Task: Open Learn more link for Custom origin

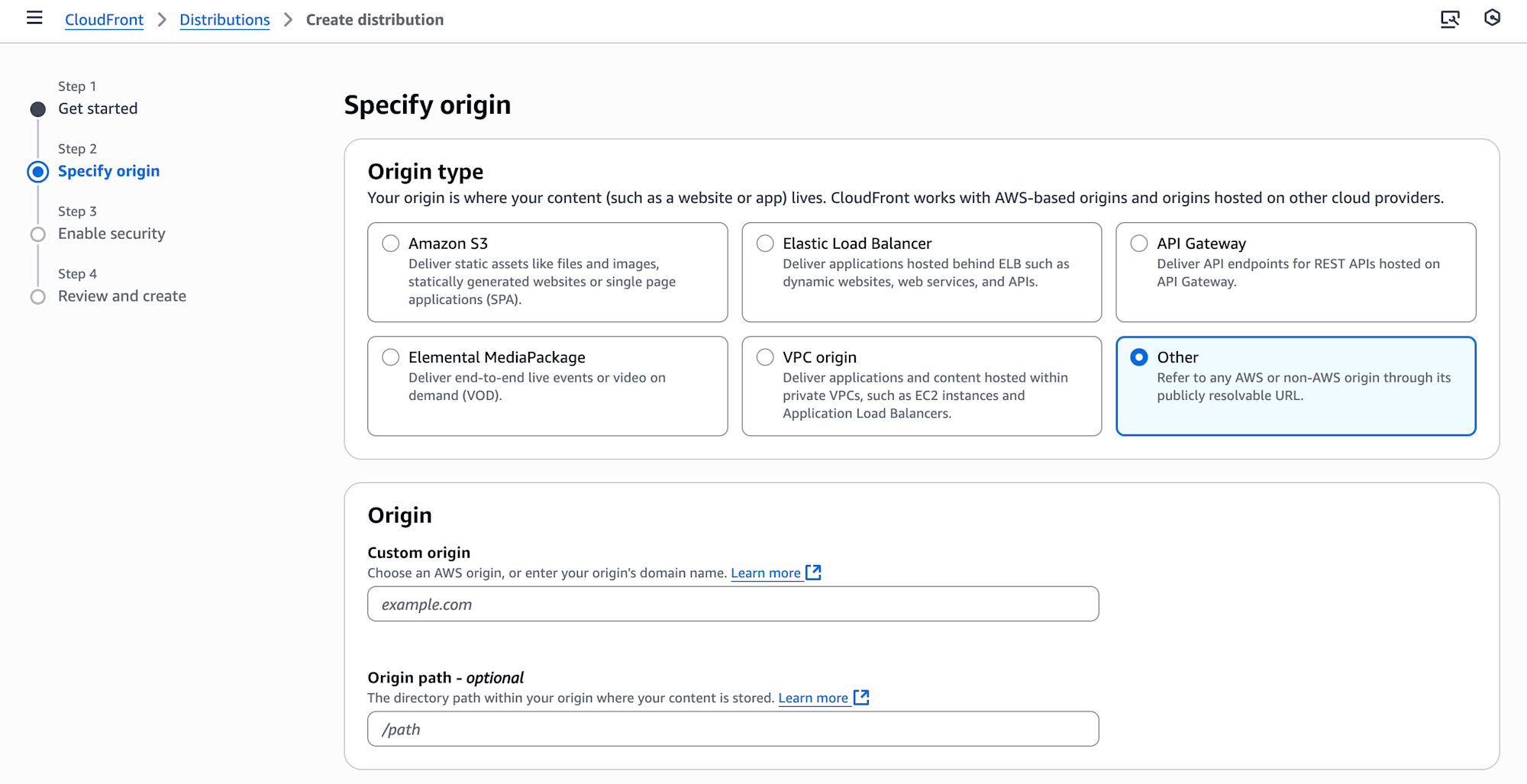Action: 765,573
